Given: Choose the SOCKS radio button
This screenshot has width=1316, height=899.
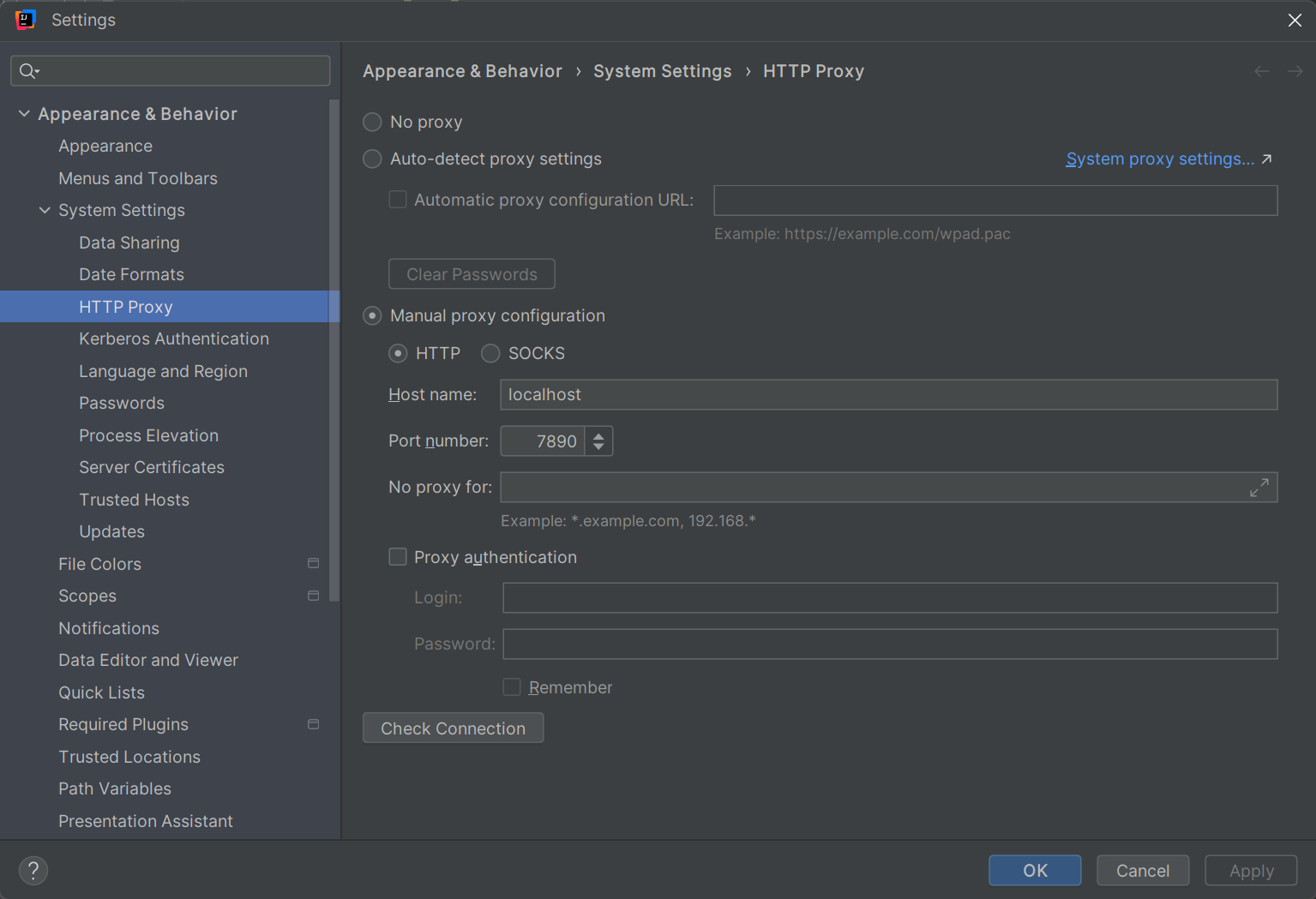Looking at the screenshot, I should coord(490,354).
